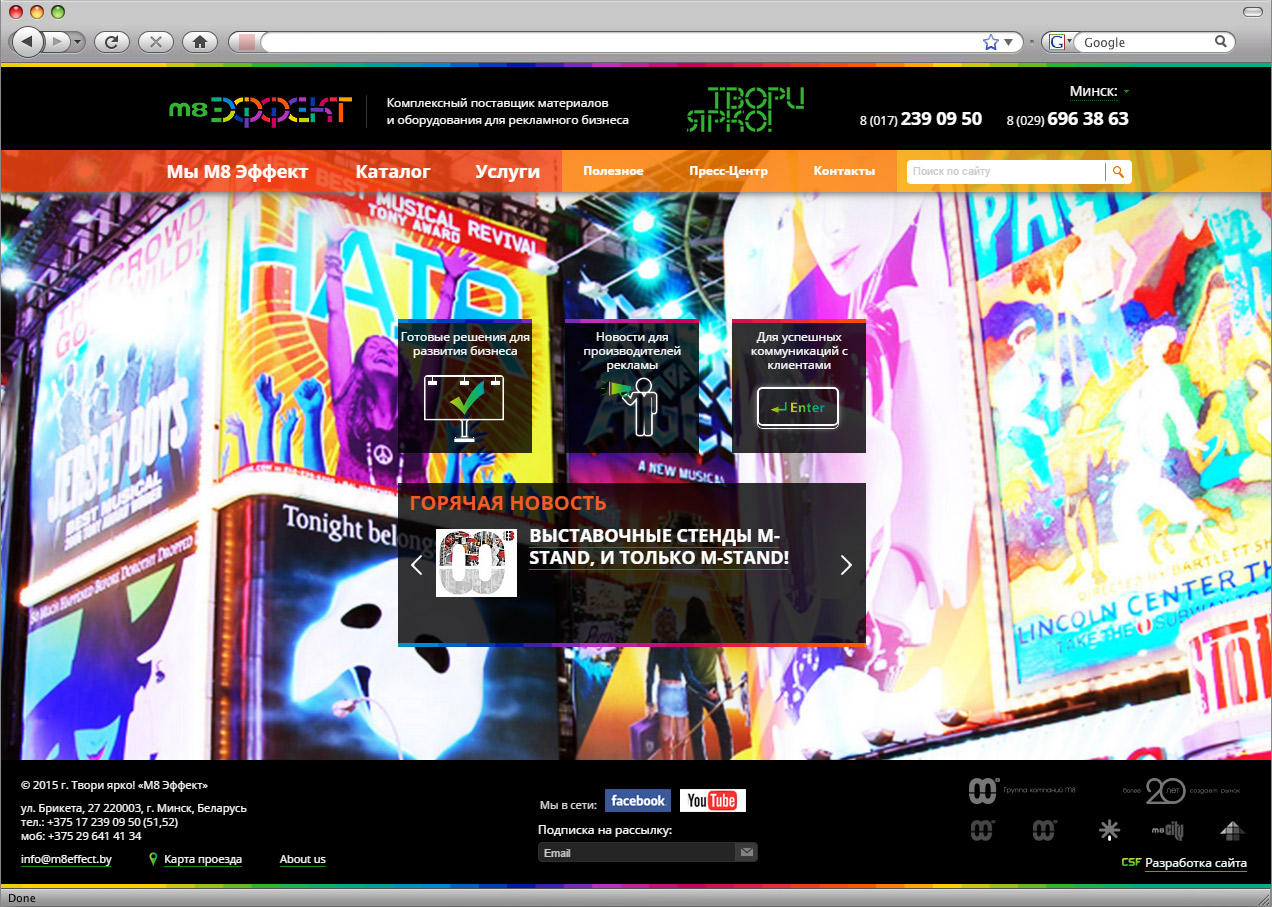The width and height of the screenshot is (1272, 907).
Task: Expand the Минск city selector
Action: [1099, 91]
